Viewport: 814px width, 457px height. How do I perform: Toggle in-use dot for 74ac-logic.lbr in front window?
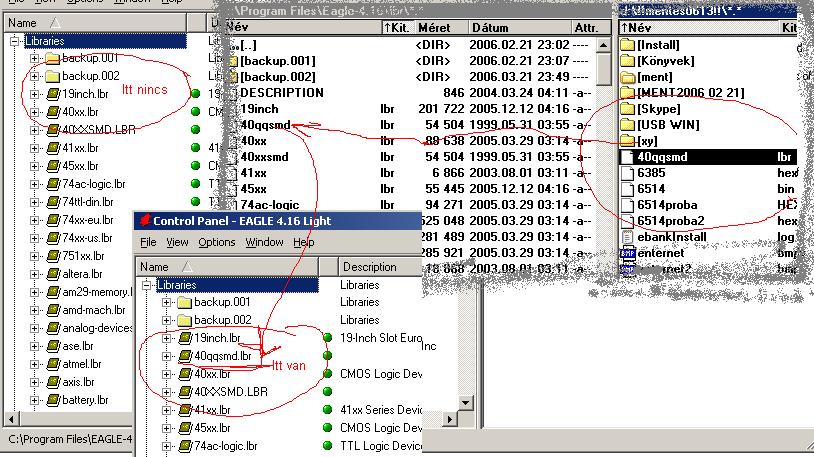[328, 446]
